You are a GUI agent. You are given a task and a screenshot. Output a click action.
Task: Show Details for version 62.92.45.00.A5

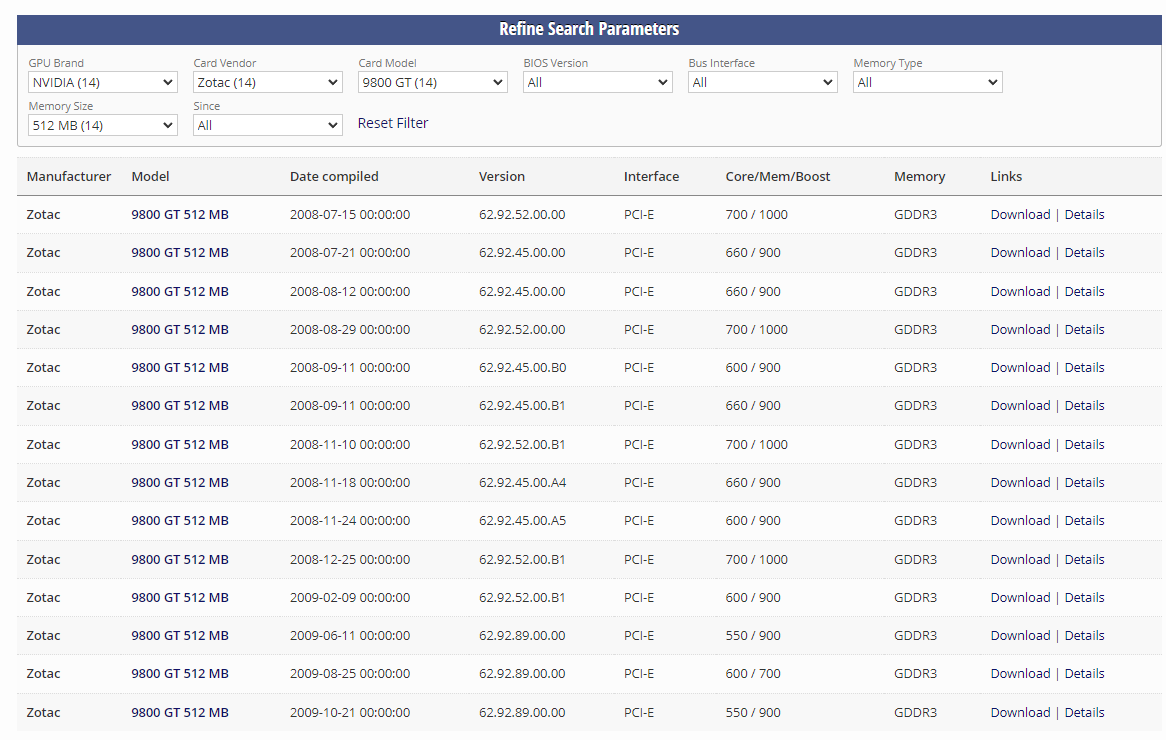click(1084, 521)
